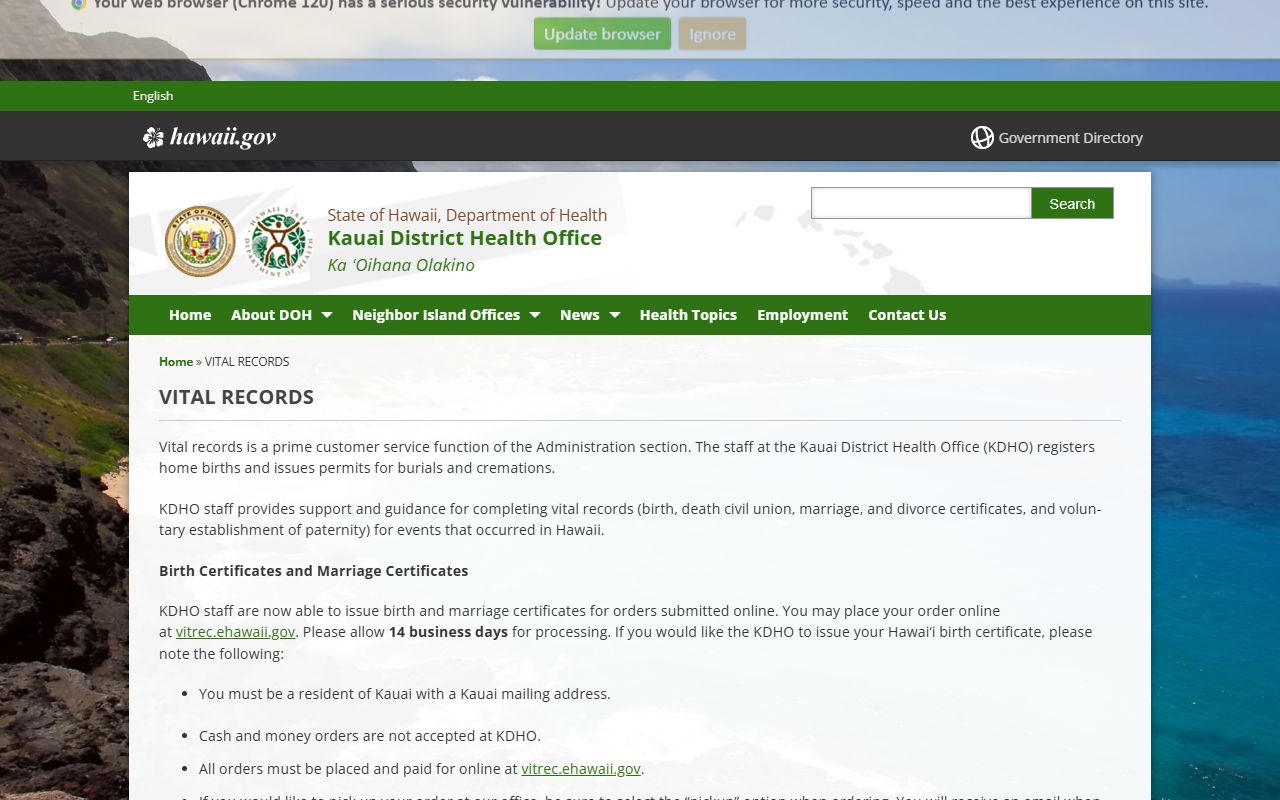Image resolution: width=1280 pixels, height=800 pixels.
Task: Open Health Topics menu item
Action: (688, 315)
